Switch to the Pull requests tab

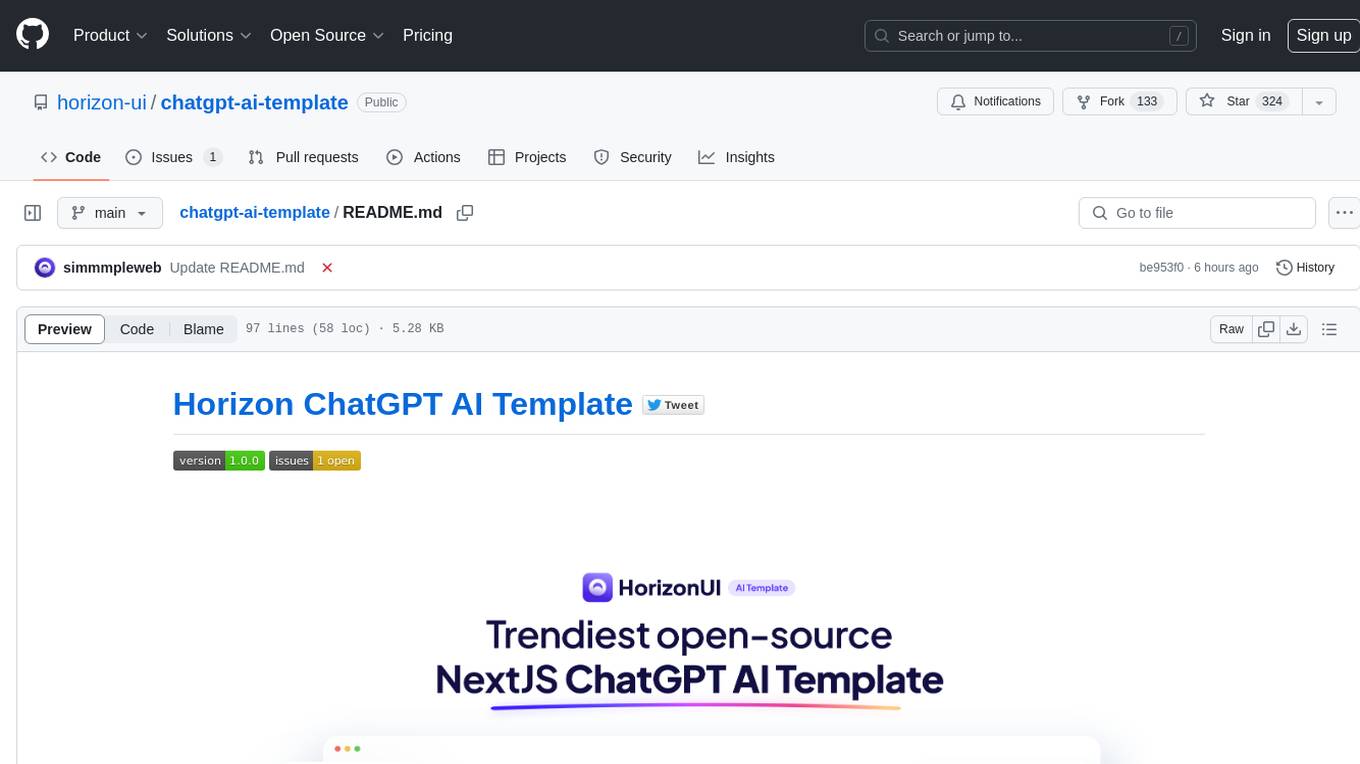(x=303, y=157)
